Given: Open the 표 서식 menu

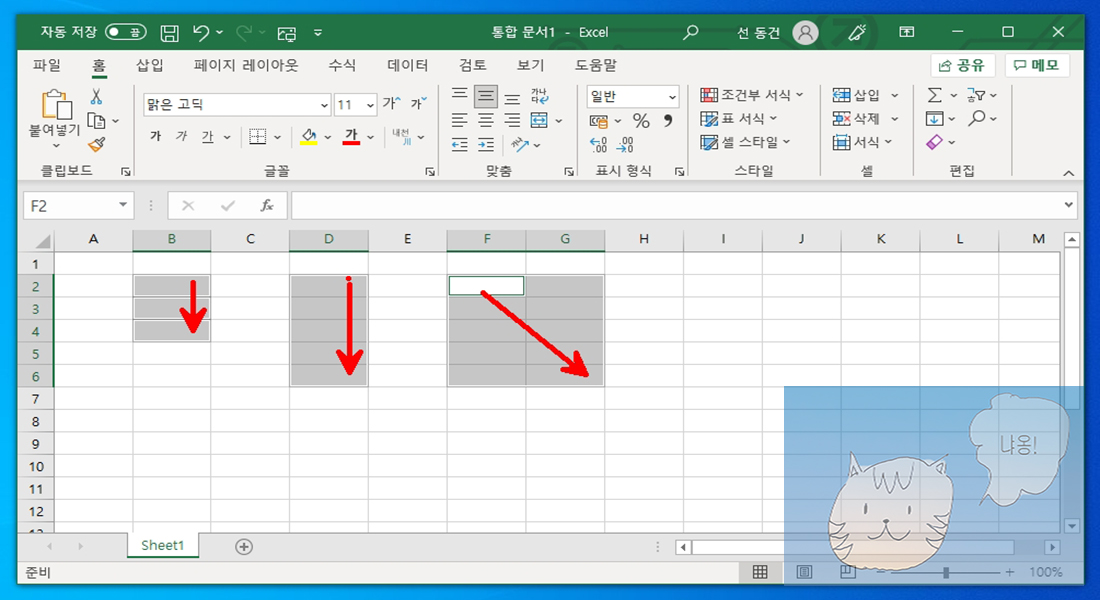Looking at the screenshot, I should [x=739, y=119].
